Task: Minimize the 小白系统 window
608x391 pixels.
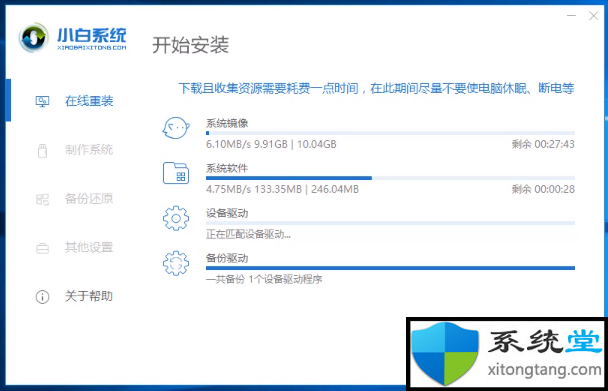Action: tap(571, 16)
